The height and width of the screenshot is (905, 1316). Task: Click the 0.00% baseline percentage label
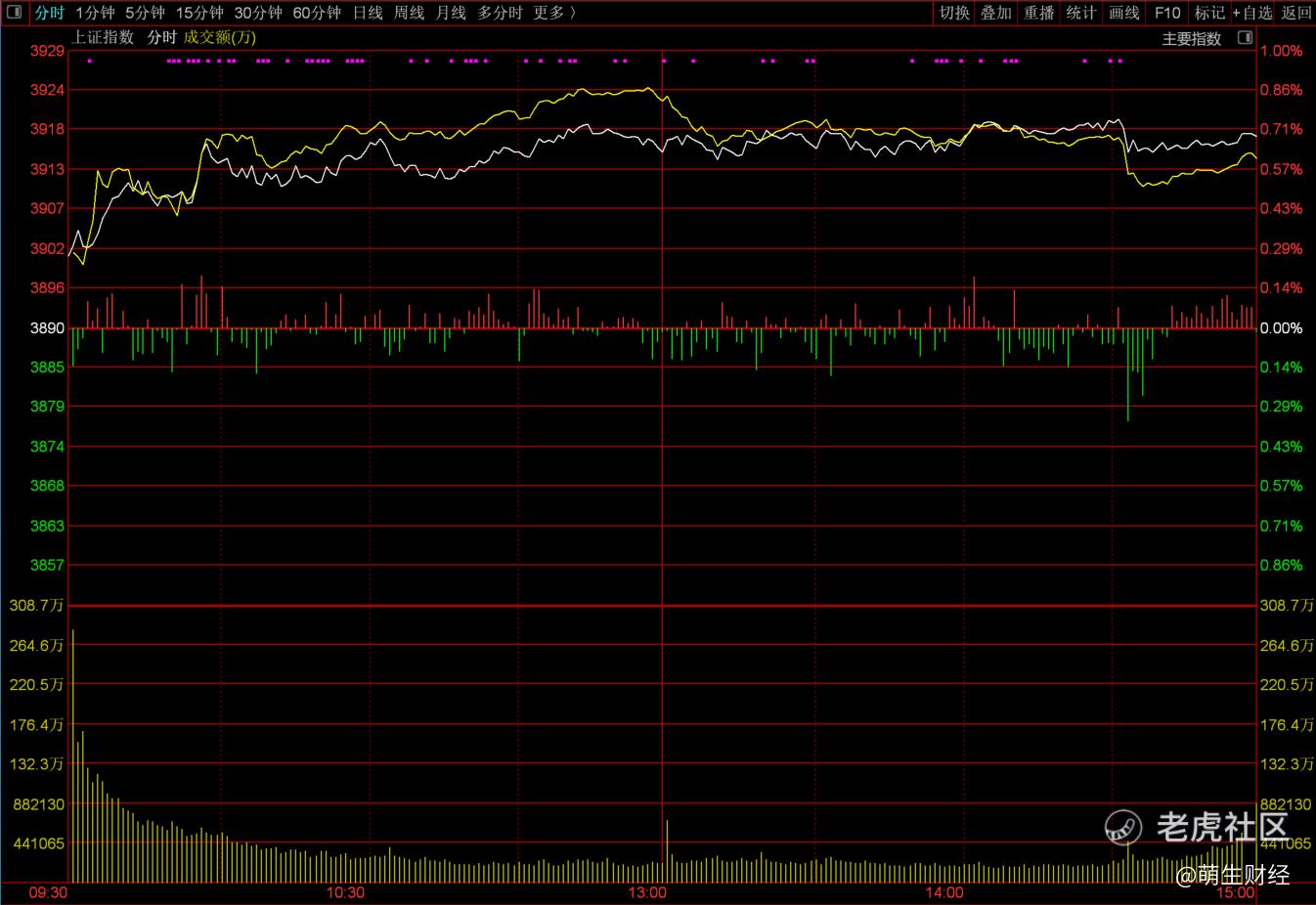coord(1282,328)
